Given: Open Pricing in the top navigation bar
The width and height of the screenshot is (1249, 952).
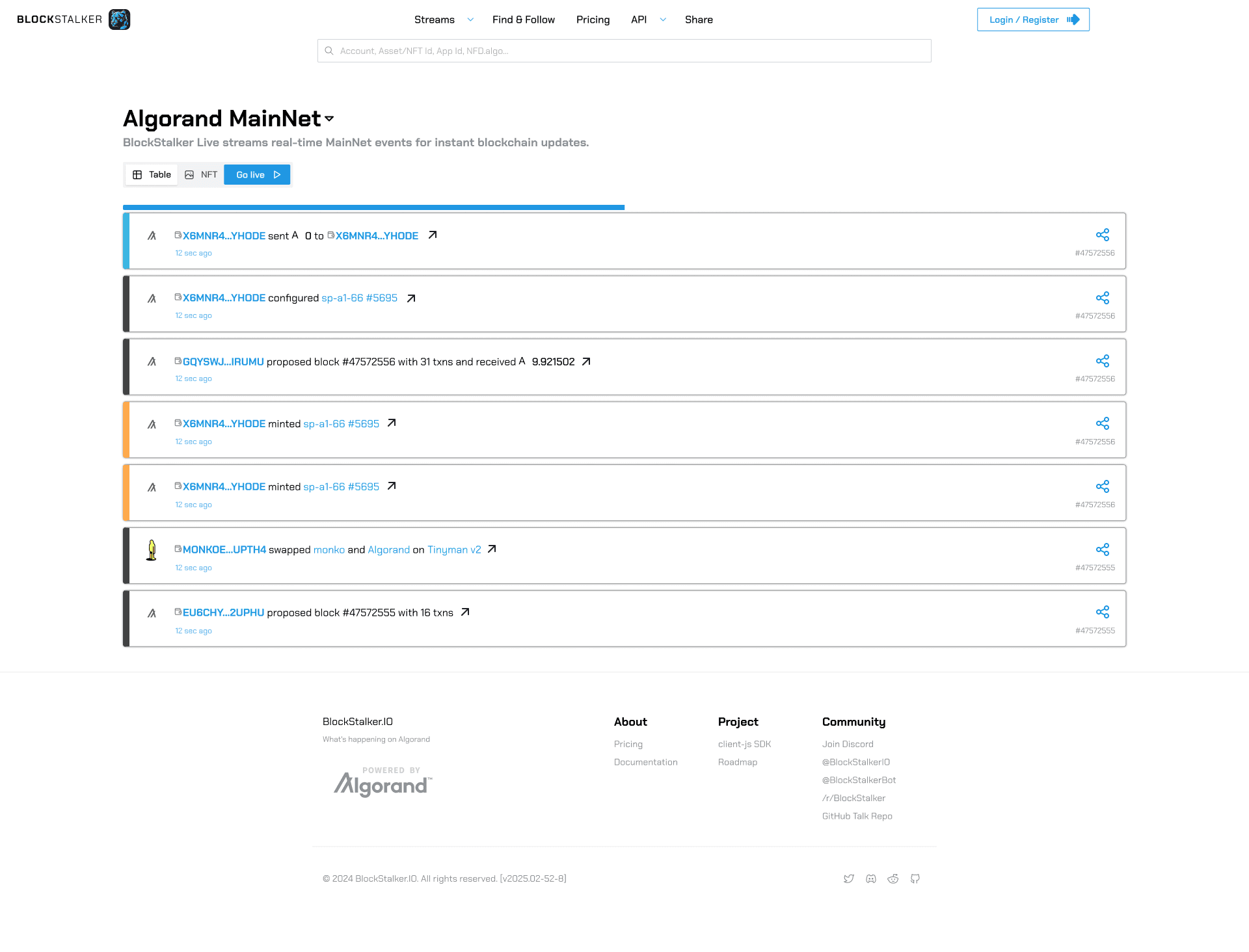Looking at the screenshot, I should [593, 20].
